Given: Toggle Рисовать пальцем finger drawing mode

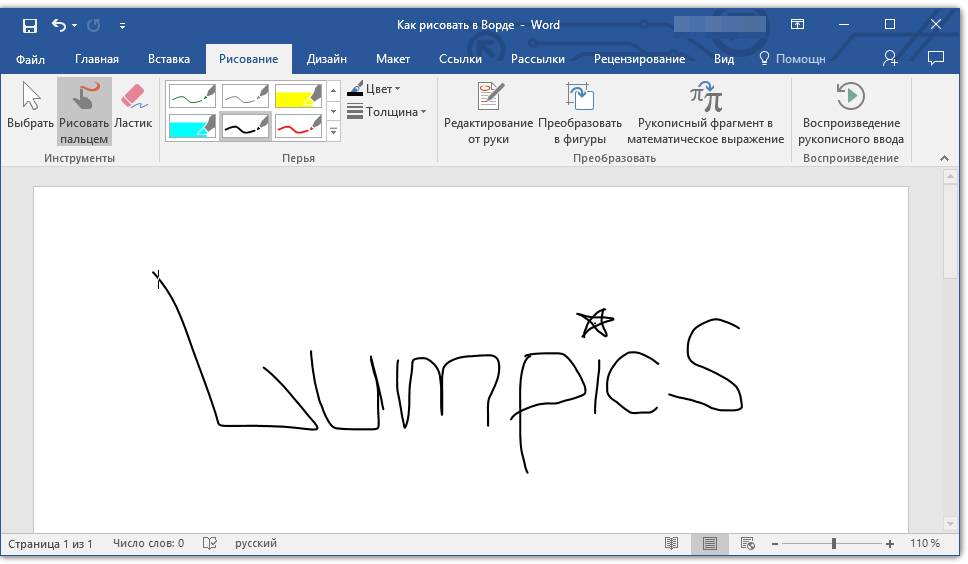Looking at the screenshot, I should pyautogui.click(x=84, y=110).
